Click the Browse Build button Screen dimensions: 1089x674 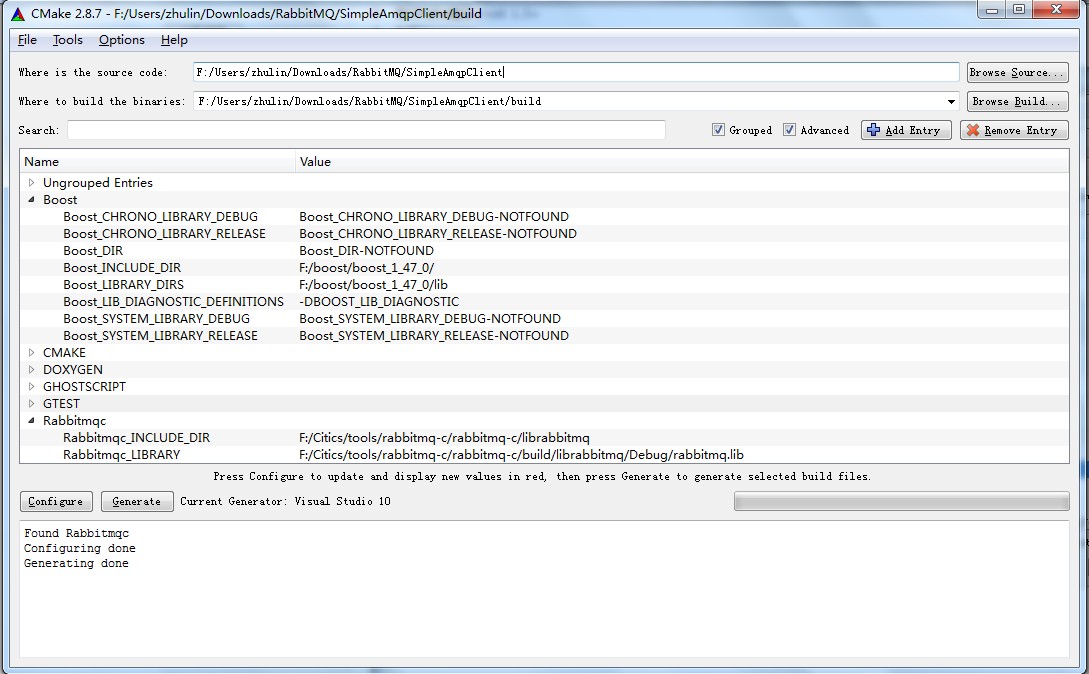pyautogui.click(x=1017, y=101)
